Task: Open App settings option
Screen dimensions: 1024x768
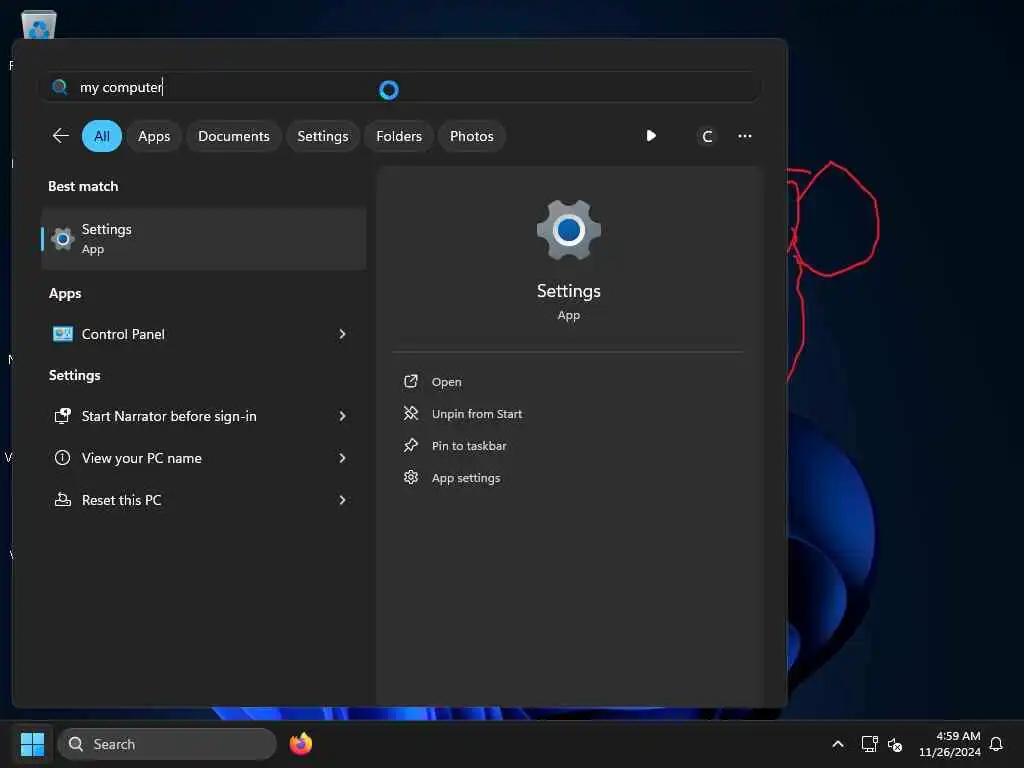Action: 466,478
